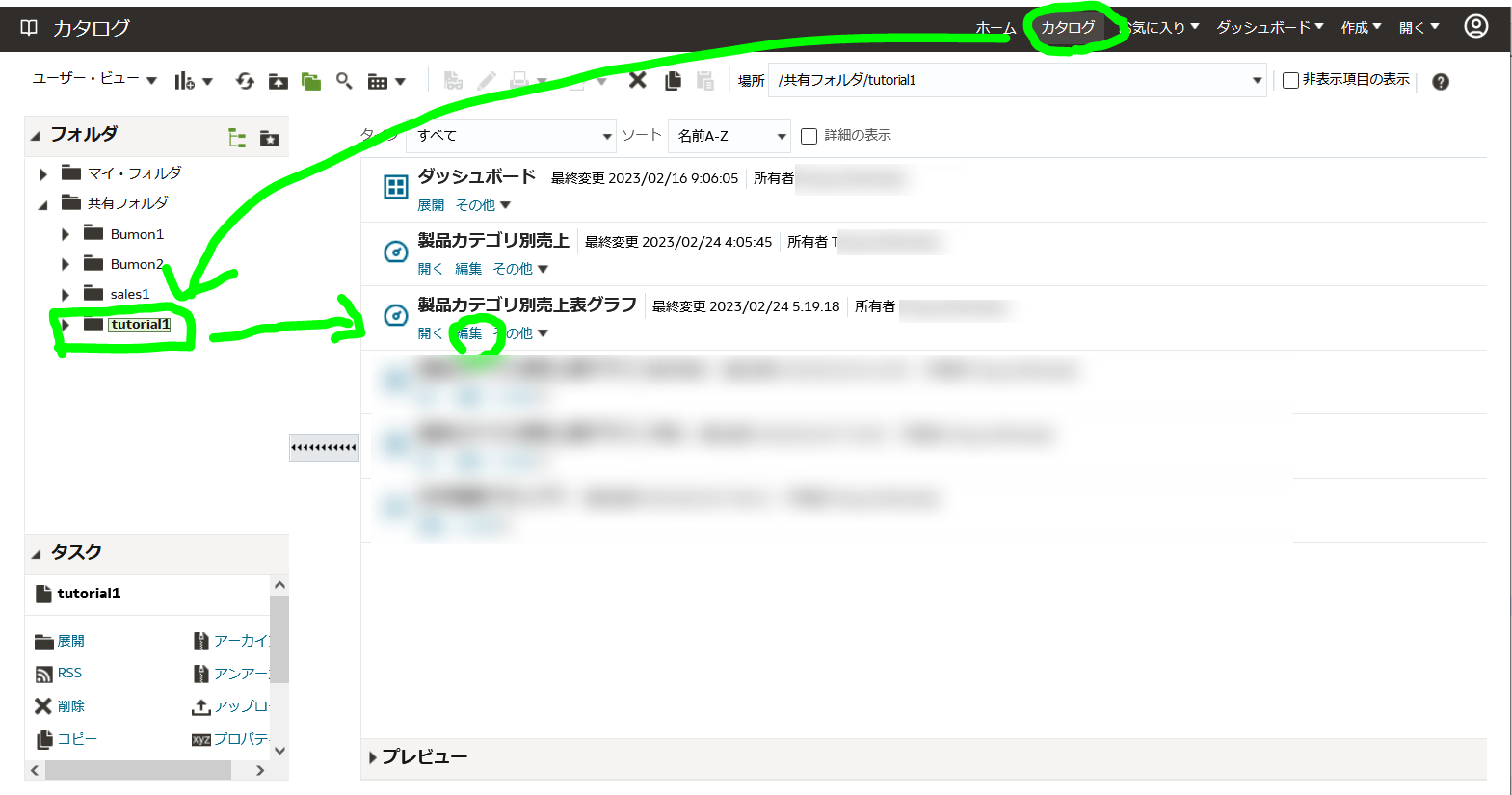Click the archive zip icon in tasks
This screenshot has width=1512, height=795.
(200, 641)
